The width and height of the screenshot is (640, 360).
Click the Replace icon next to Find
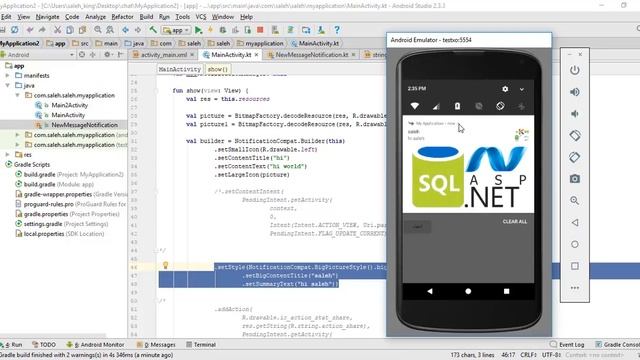(110, 30)
